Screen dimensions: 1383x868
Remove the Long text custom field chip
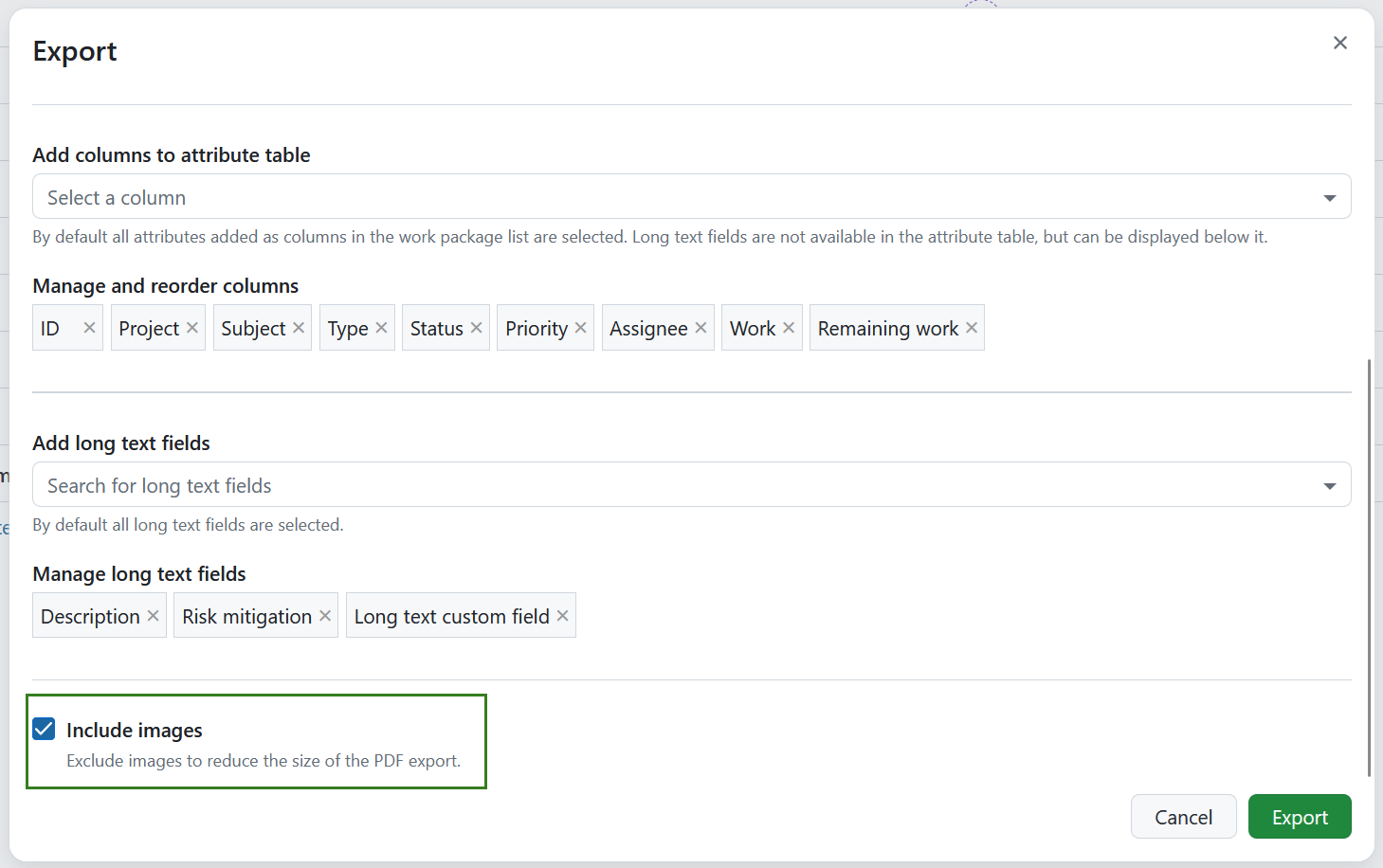561,615
